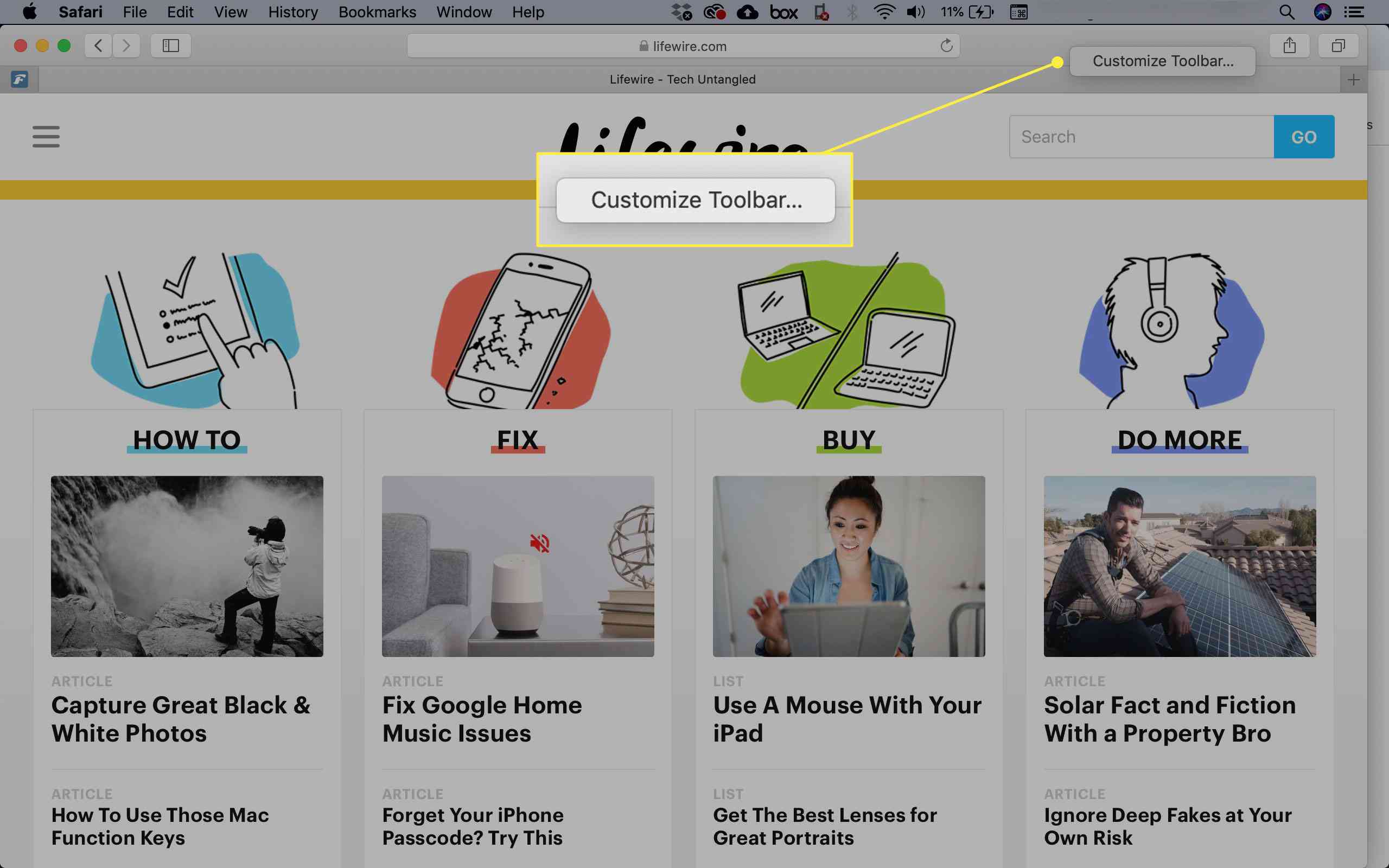Image resolution: width=1389 pixels, height=868 pixels.
Task: Toggle Safari back navigation button
Action: pyautogui.click(x=97, y=45)
